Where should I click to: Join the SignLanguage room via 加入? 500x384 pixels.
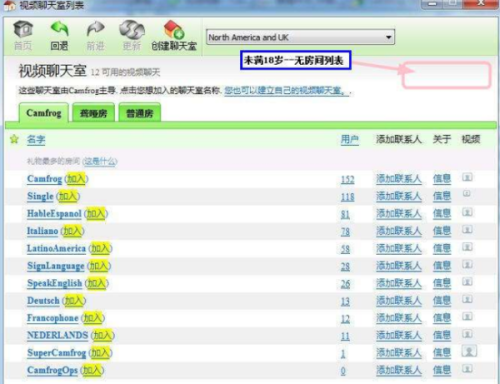(99, 266)
